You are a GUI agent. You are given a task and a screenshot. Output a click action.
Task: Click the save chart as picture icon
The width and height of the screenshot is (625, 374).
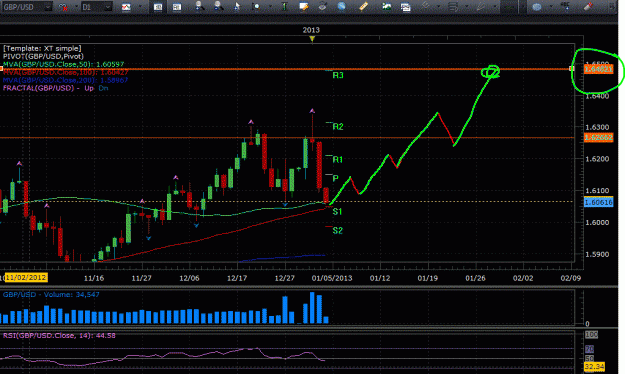tap(386, 6)
